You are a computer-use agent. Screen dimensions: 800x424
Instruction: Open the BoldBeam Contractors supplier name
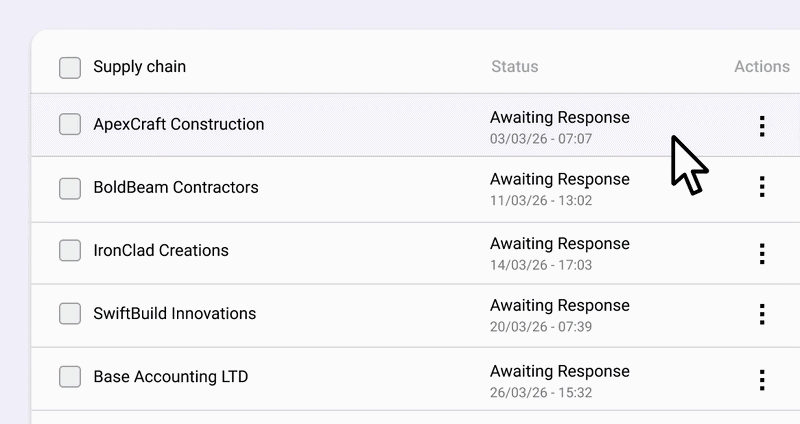(x=175, y=188)
